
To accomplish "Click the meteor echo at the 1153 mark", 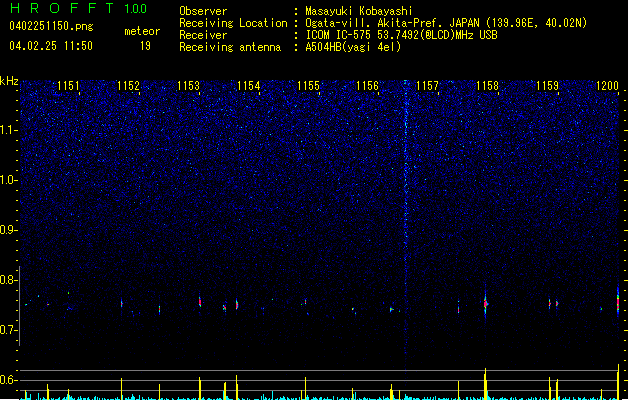I will click(x=200, y=302).
